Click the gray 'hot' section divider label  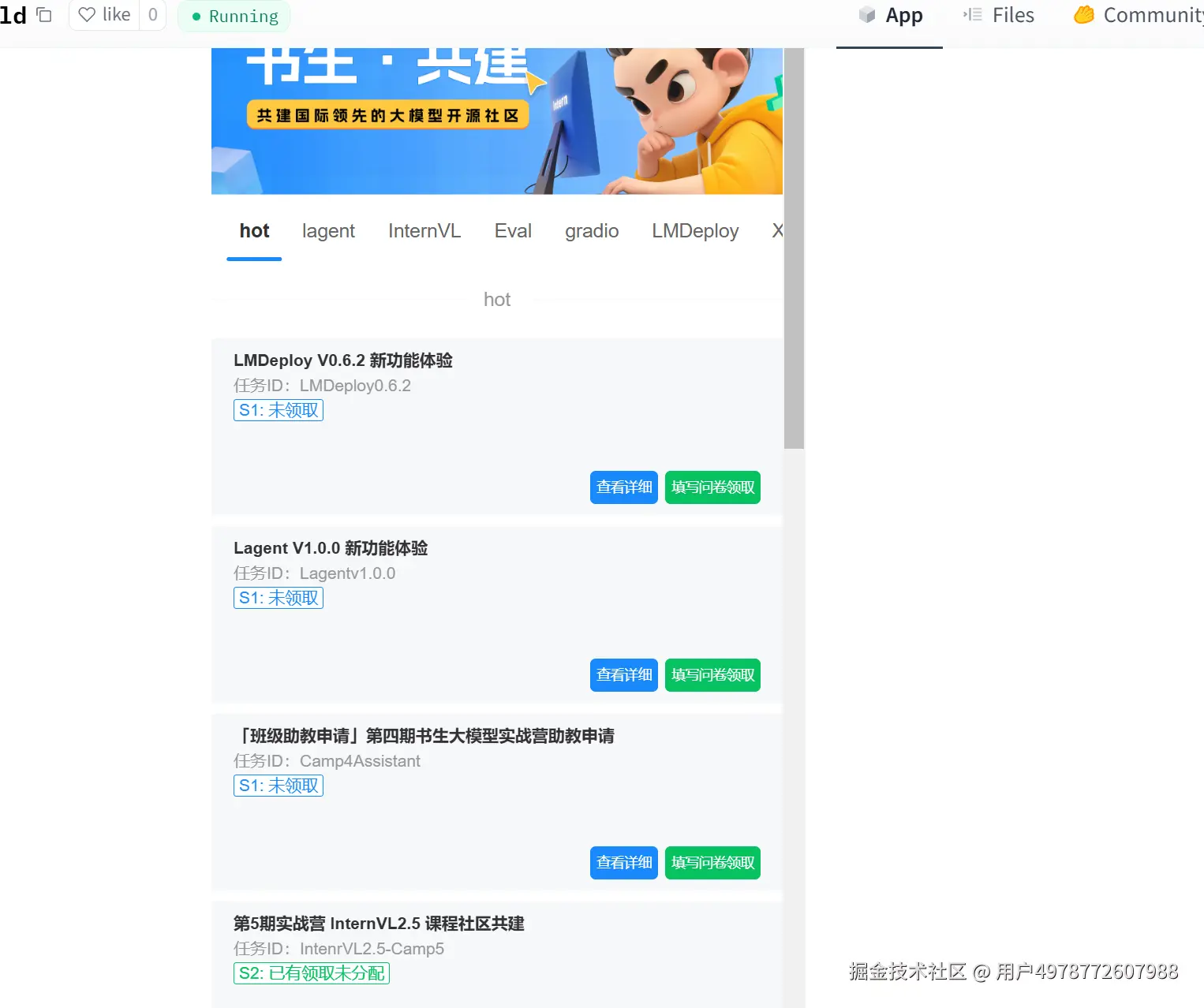[x=497, y=300]
